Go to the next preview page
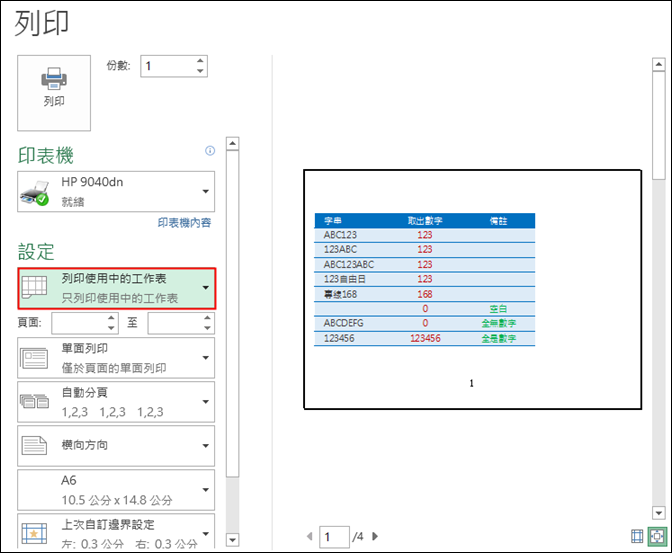This screenshot has height=553, width=672. [375, 536]
